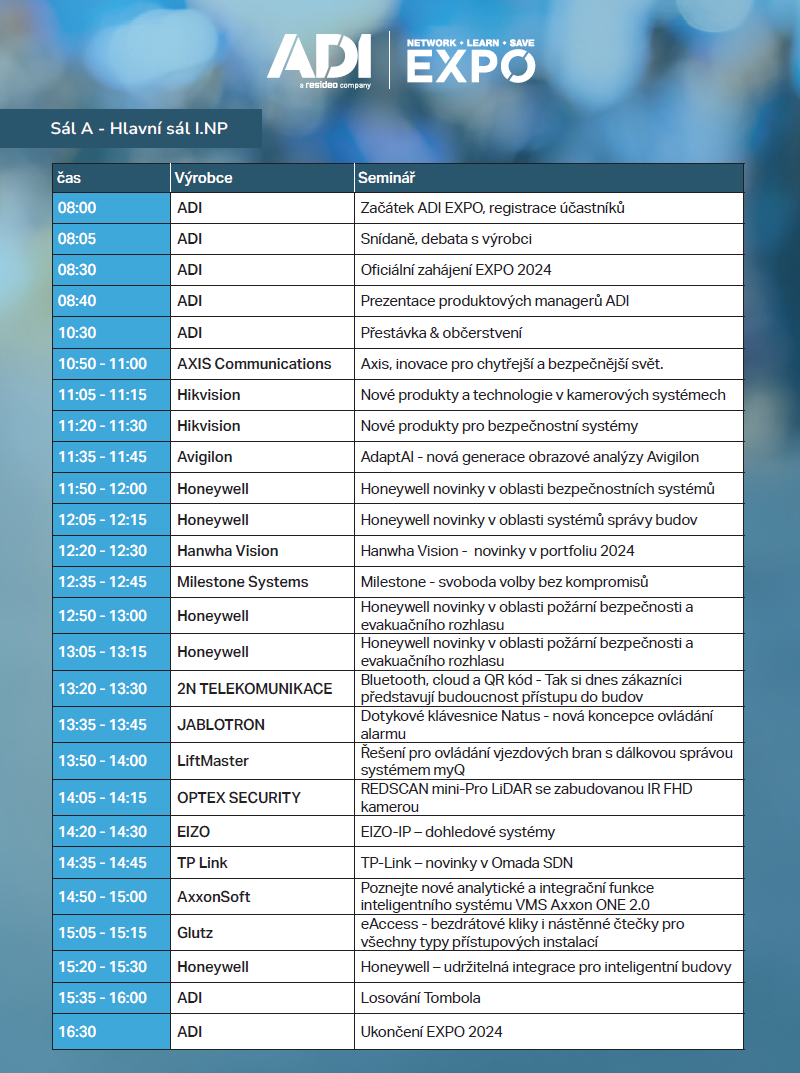Screen dimensions: 800x1073
Task: Select the 08:30 time cell
Action: (112, 270)
